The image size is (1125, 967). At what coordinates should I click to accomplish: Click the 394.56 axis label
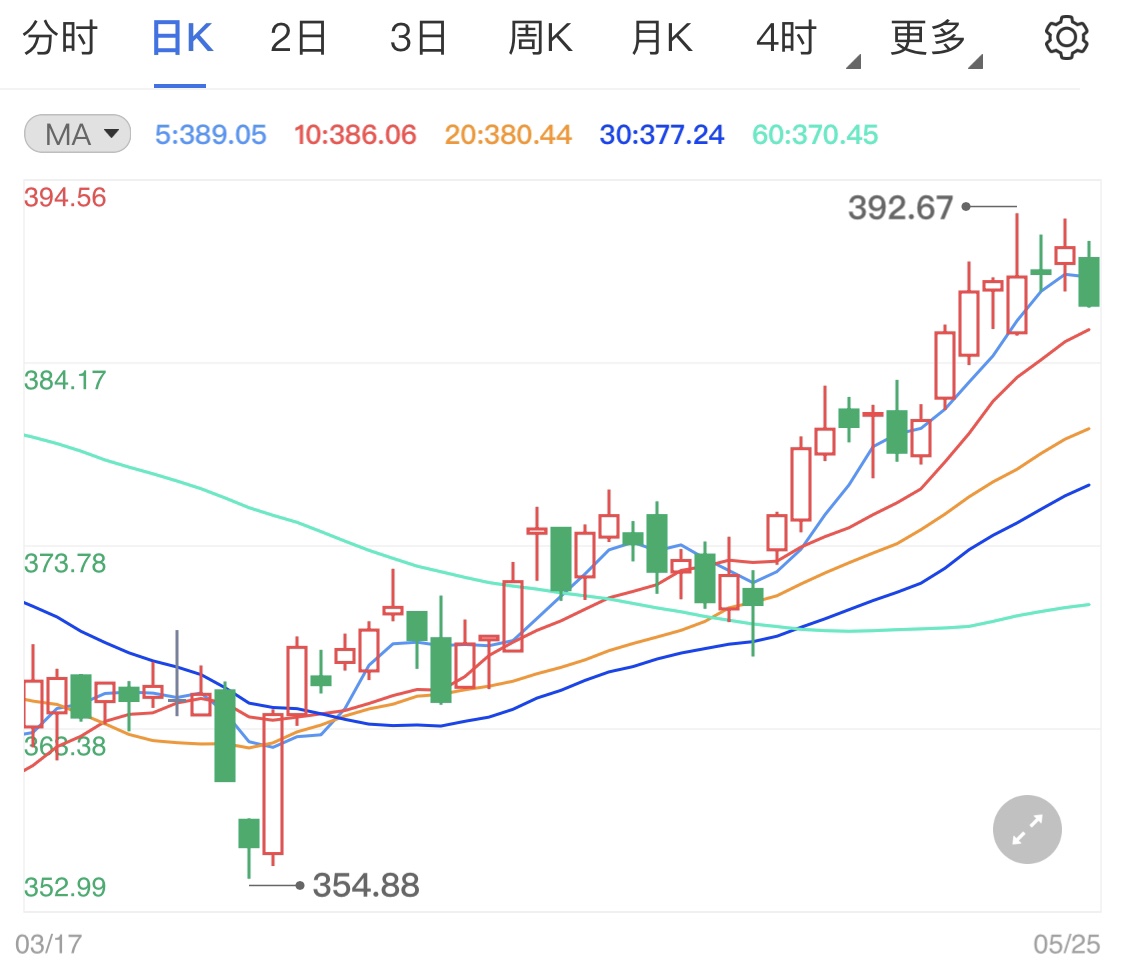pyautogui.click(x=65, y=198)
